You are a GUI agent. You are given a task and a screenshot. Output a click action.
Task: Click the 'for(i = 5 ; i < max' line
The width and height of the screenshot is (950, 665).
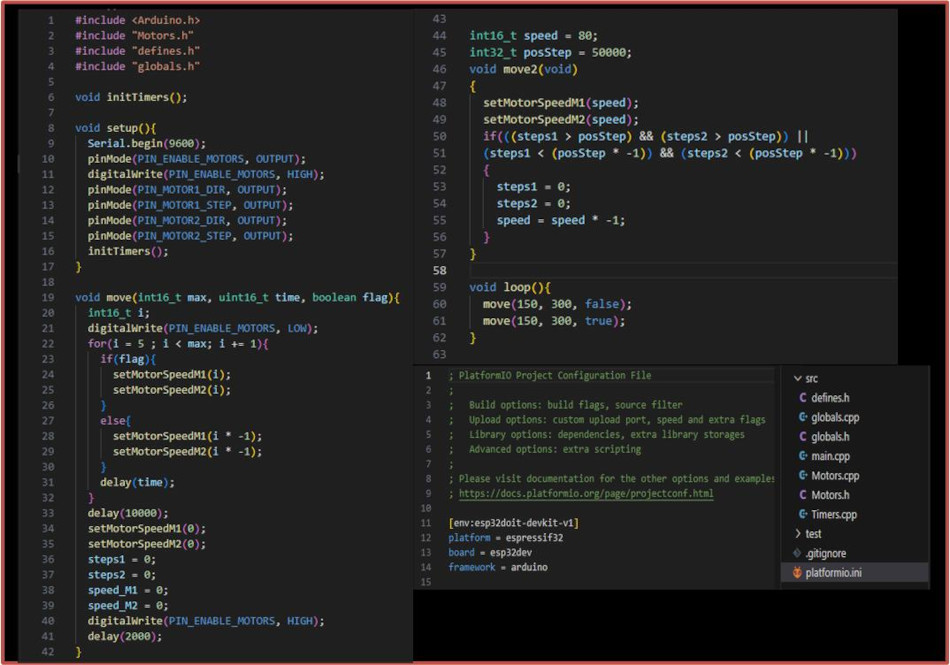pyautogui.click(x=178, y=343)
